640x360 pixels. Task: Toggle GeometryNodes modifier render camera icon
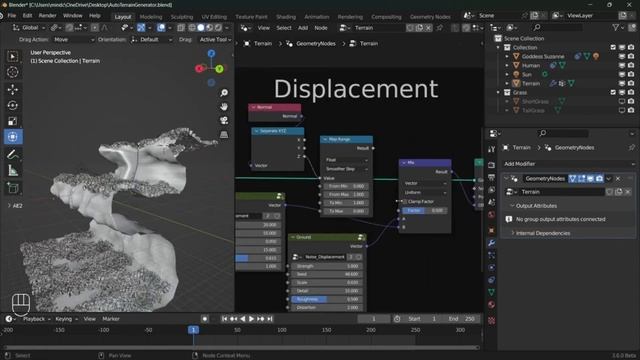[x=599, y=179]
